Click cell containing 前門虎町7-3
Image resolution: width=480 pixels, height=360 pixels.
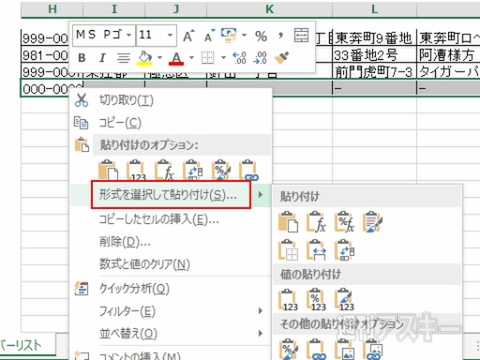[x=374, y=72]
